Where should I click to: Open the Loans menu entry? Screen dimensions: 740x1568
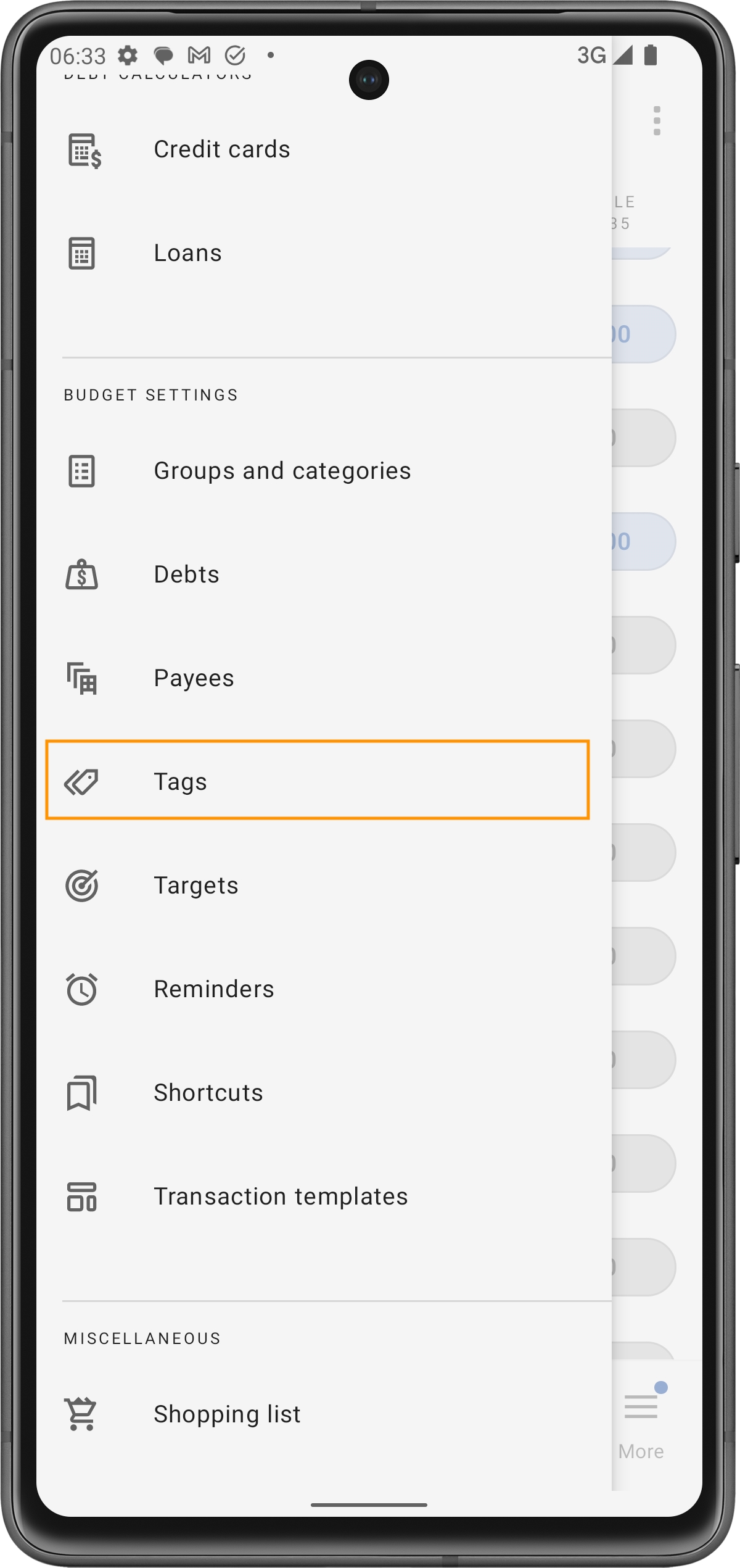point(187,253)
